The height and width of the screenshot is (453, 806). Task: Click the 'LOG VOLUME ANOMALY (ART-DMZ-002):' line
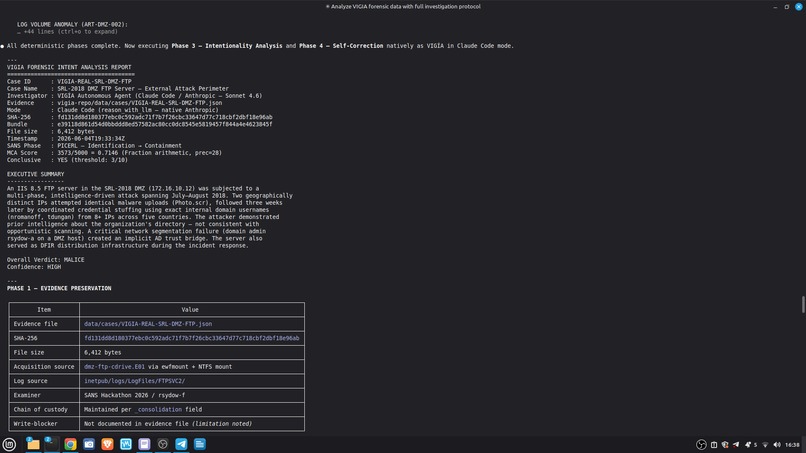point(72,24)
